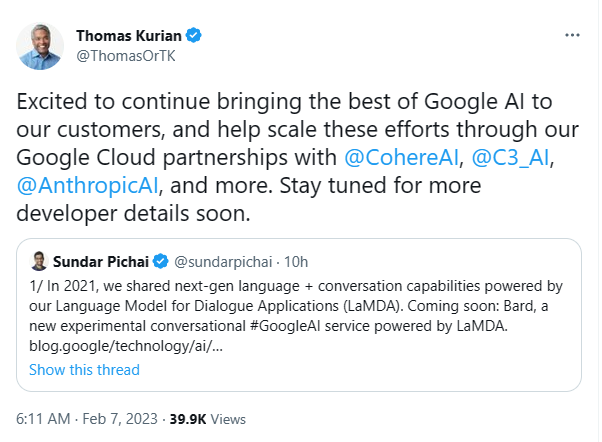Click Sundar Pichai's small avatar
Viewport: 602px width, 442px height.
tap(38, 261)
